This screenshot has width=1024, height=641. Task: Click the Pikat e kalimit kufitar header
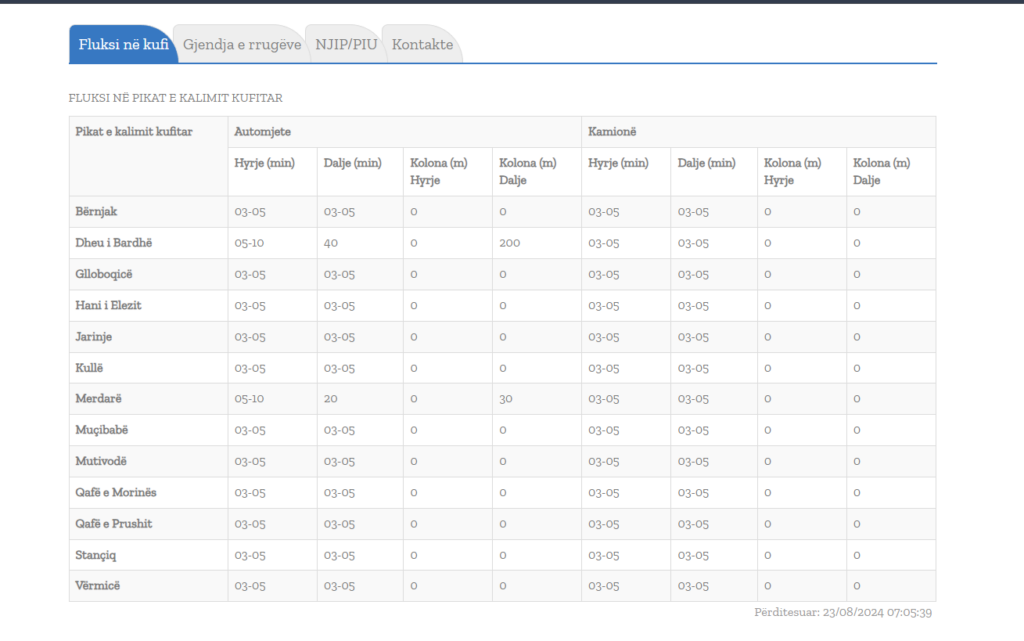(x=134, y=132)
